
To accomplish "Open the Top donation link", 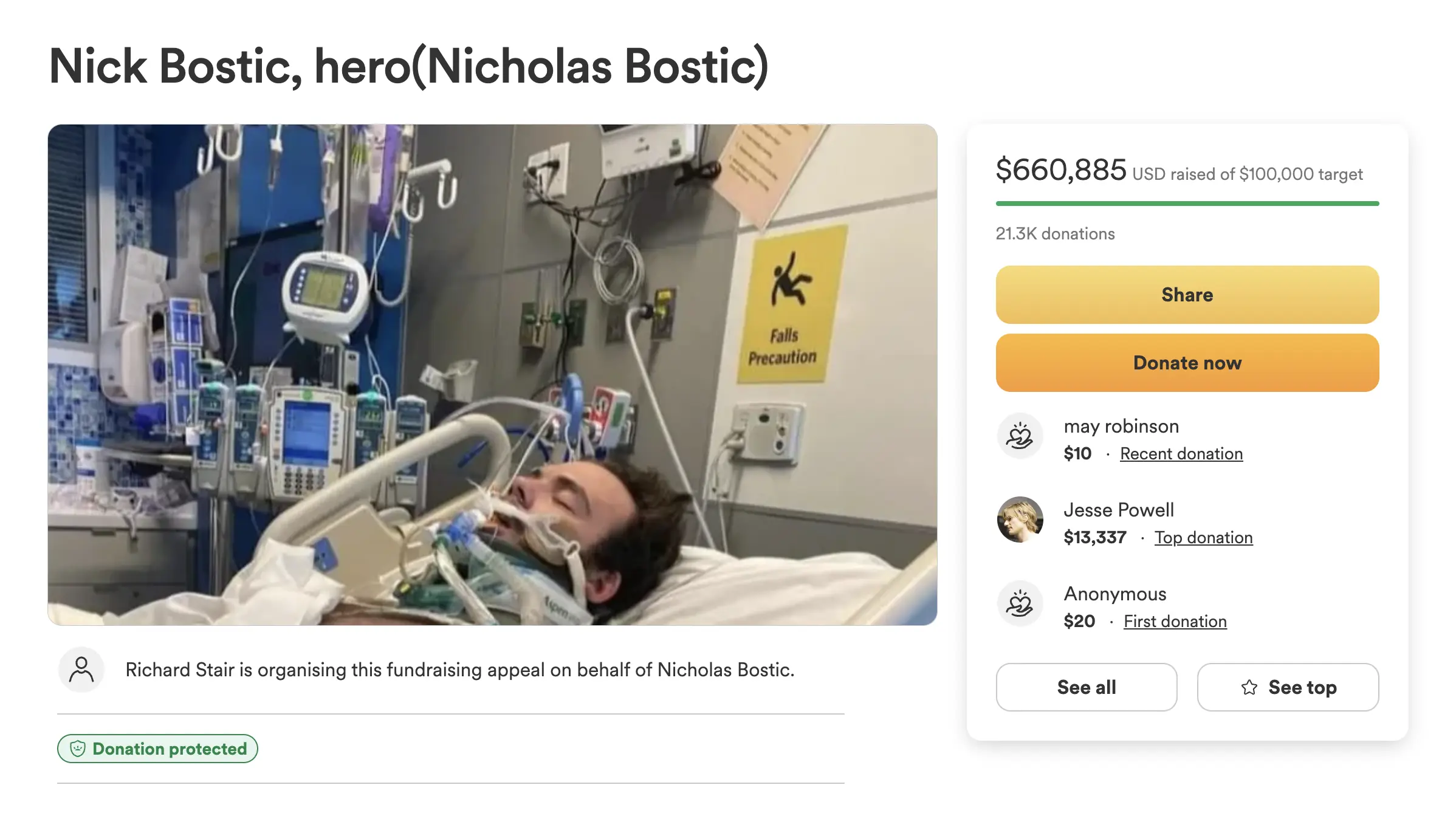I will coord(1203,538).
